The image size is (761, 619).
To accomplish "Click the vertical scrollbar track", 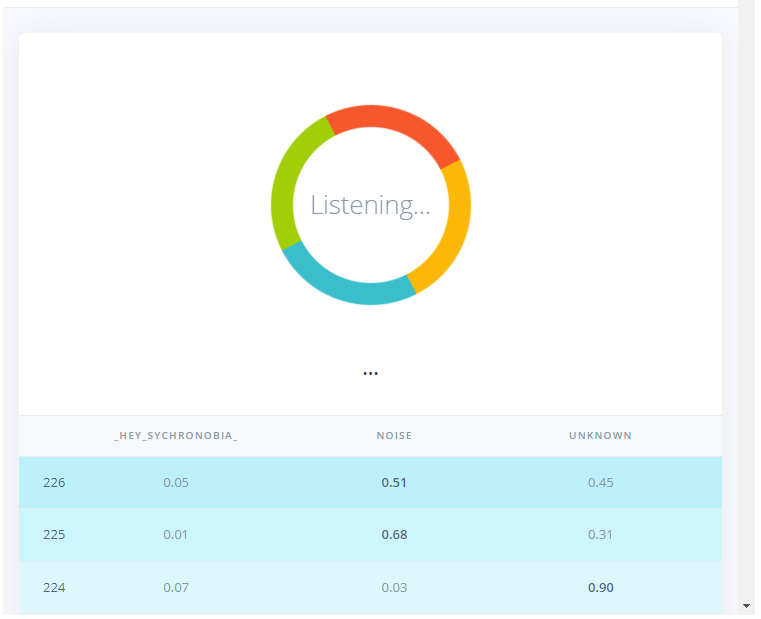I will click(746, 300).
